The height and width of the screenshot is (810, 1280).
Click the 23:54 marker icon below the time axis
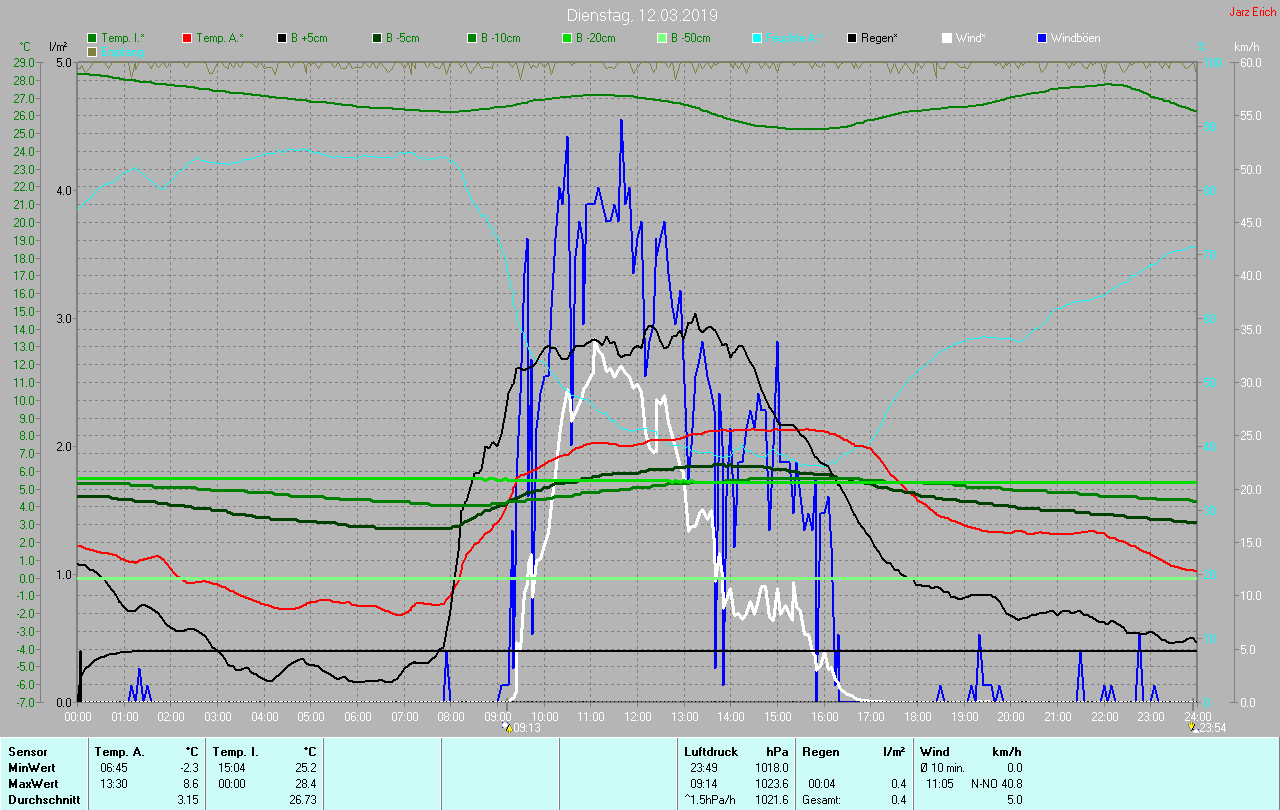(1194, 727)
